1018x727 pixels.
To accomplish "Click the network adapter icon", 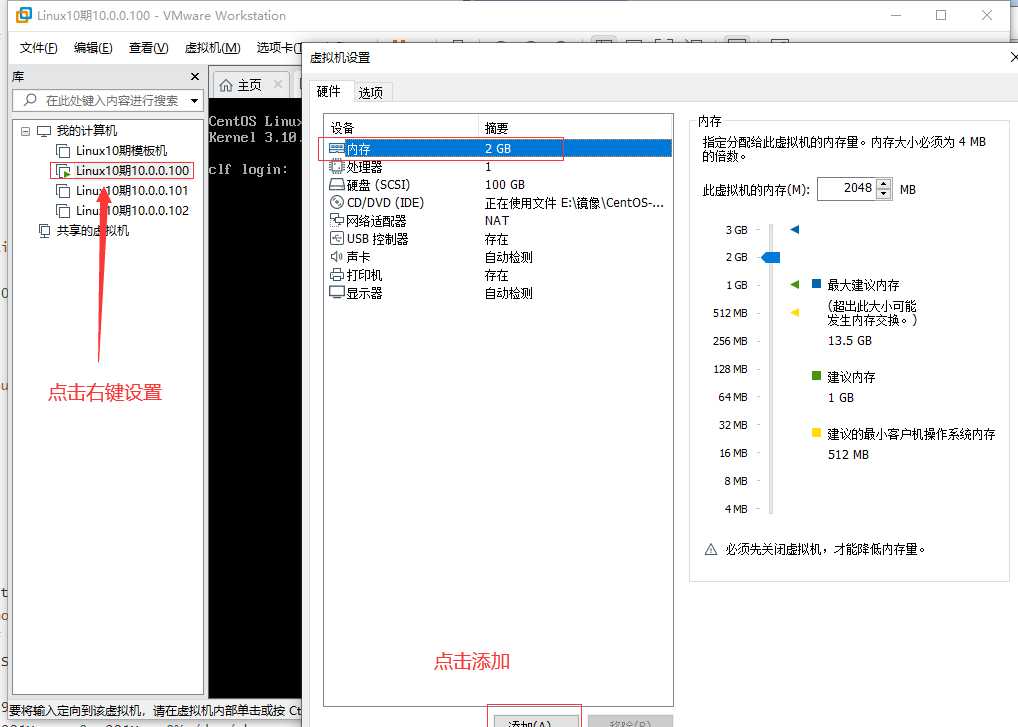I will pos(336,221).
